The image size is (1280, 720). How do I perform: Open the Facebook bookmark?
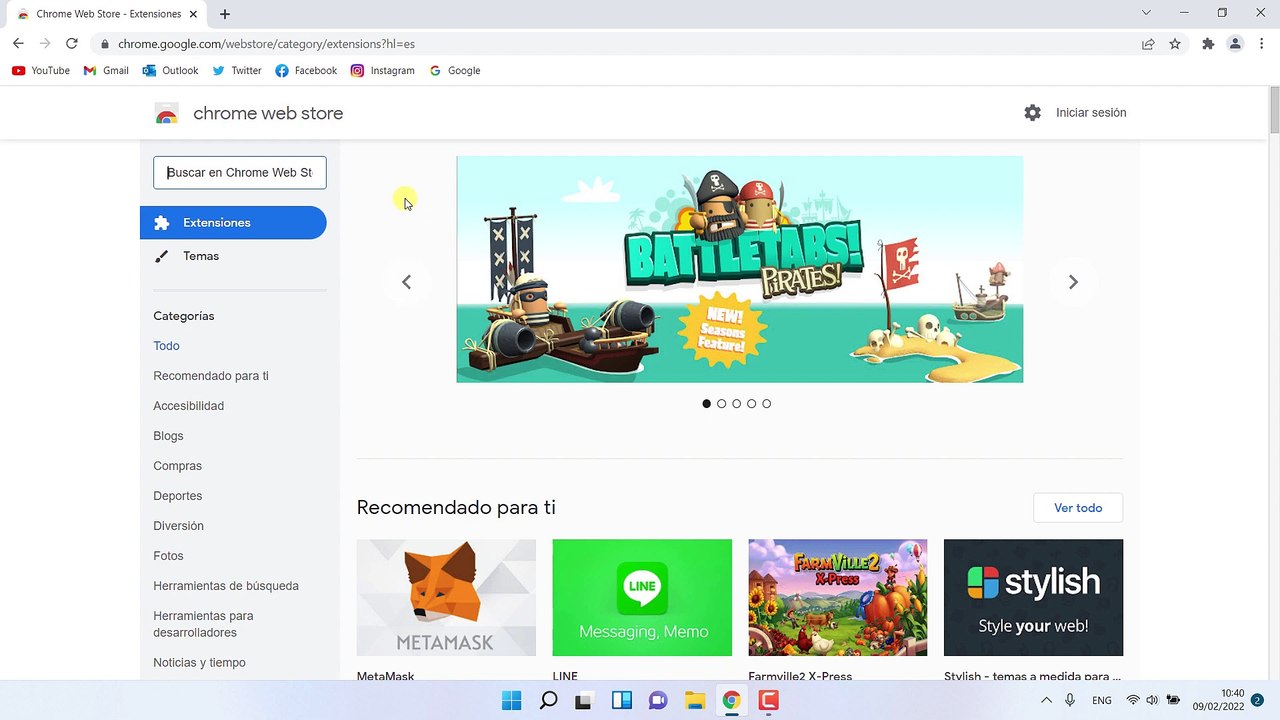click(x=306, y=71)
